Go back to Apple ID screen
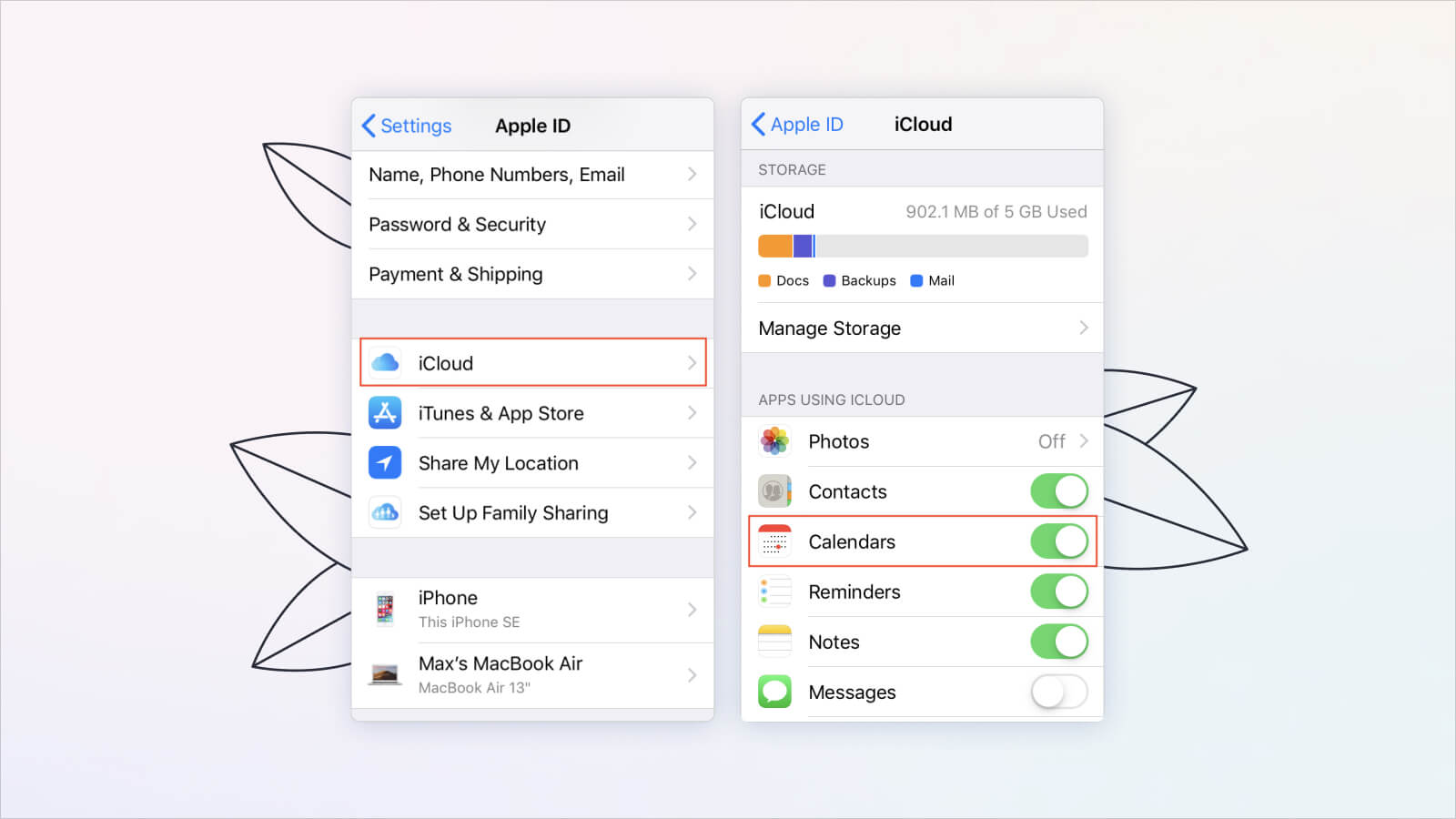1456x819 pixels. point(797,125)
